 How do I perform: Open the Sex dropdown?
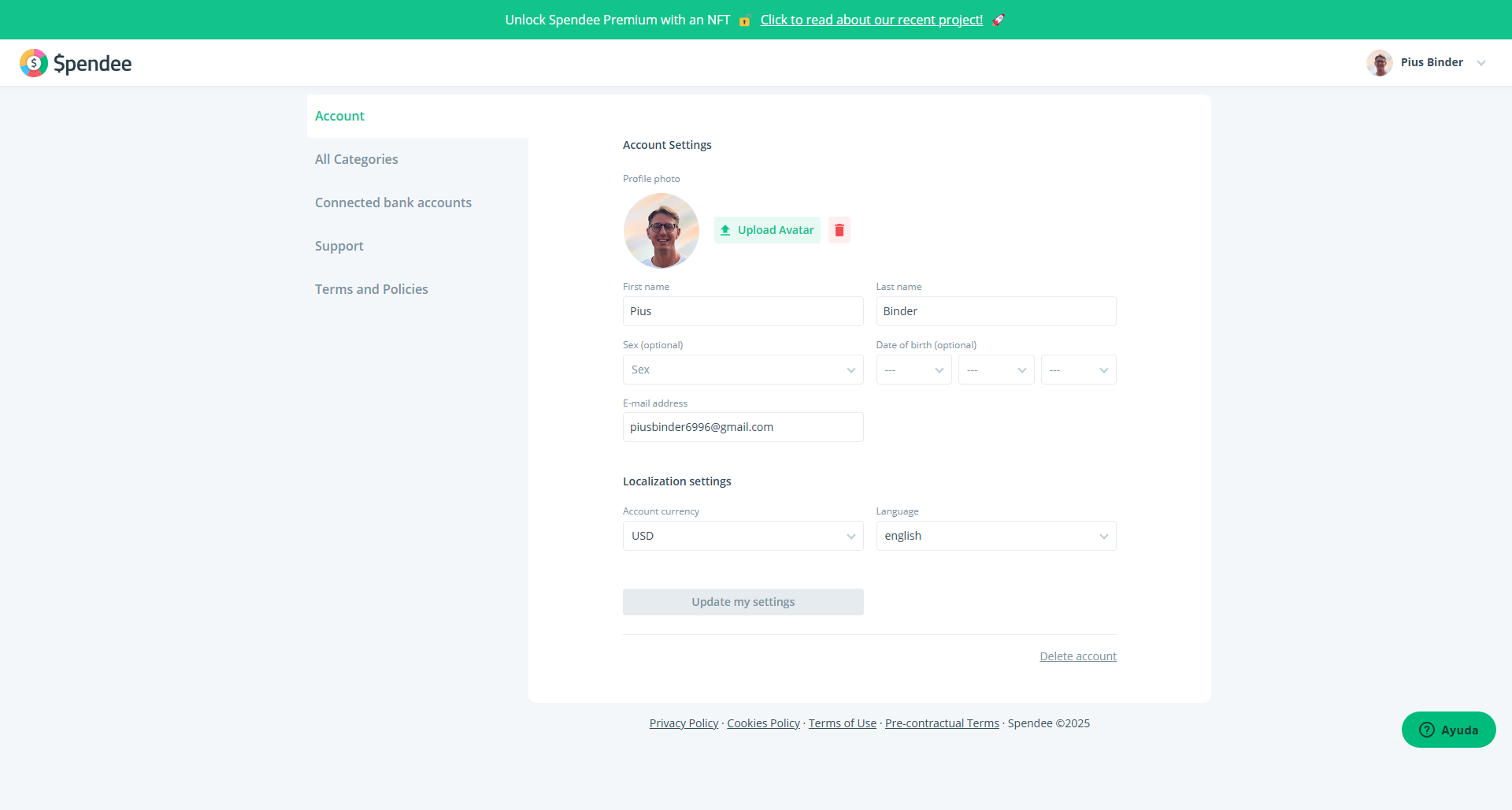click(x=743, y=370)
